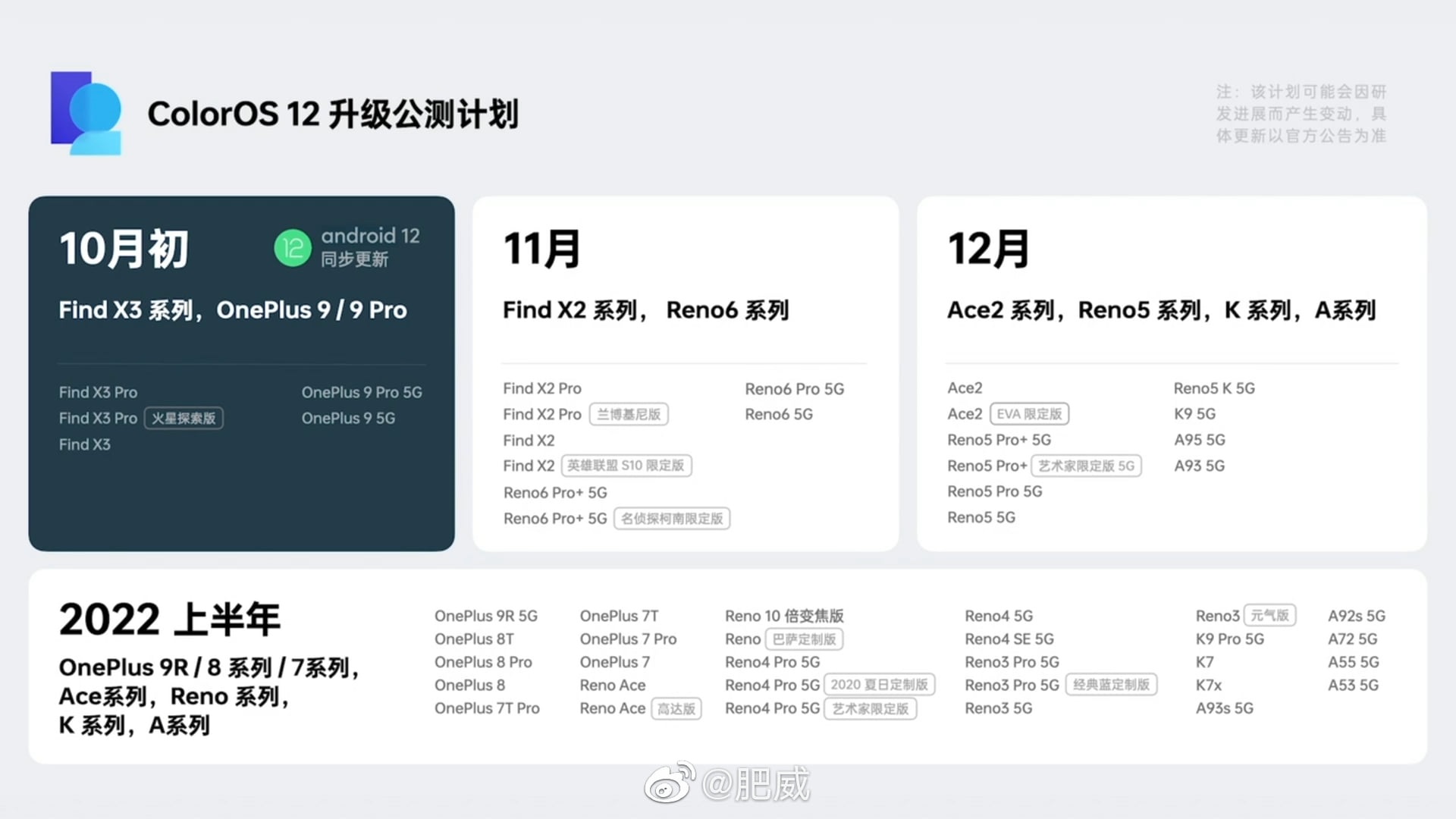
Task: Click the EVA 限定版 tag beside Ace2
Action: click(1029, 414)
